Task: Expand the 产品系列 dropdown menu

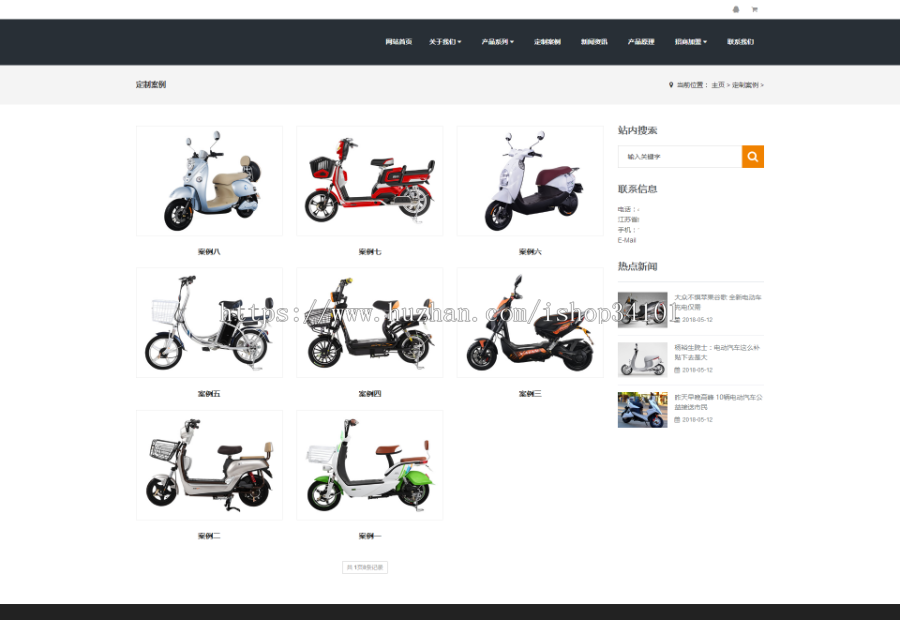Action: tap(497, 42)
